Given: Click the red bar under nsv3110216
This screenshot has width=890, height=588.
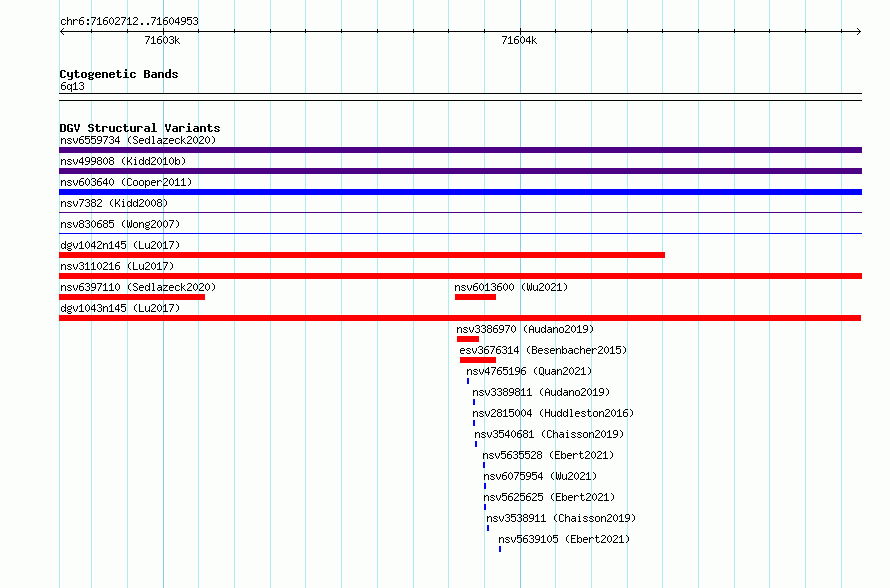Looking at the screenshot, I should (460, 276).
